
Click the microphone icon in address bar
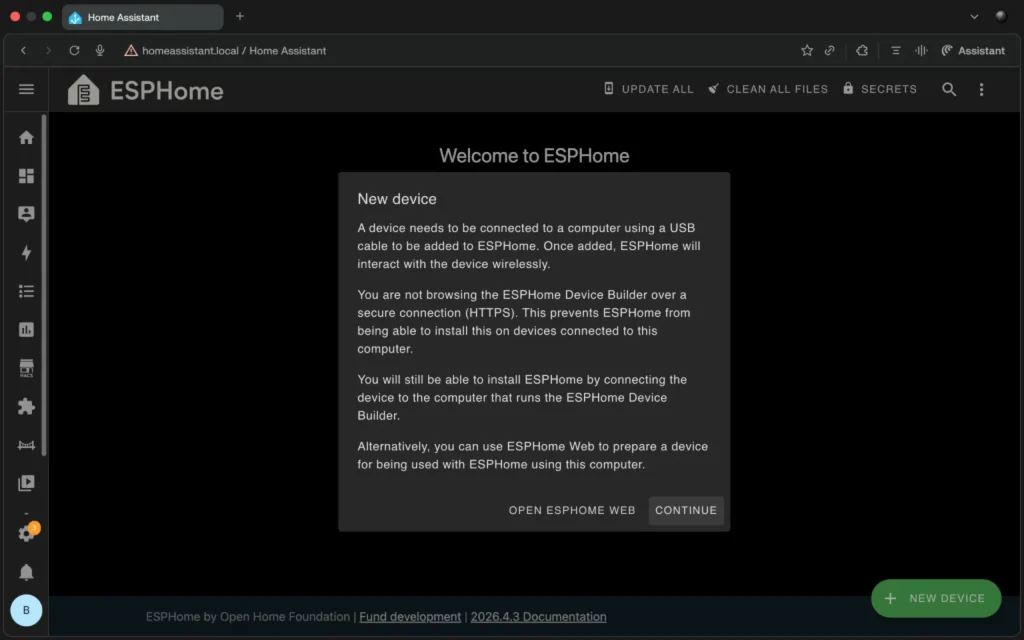pos(100,50)
